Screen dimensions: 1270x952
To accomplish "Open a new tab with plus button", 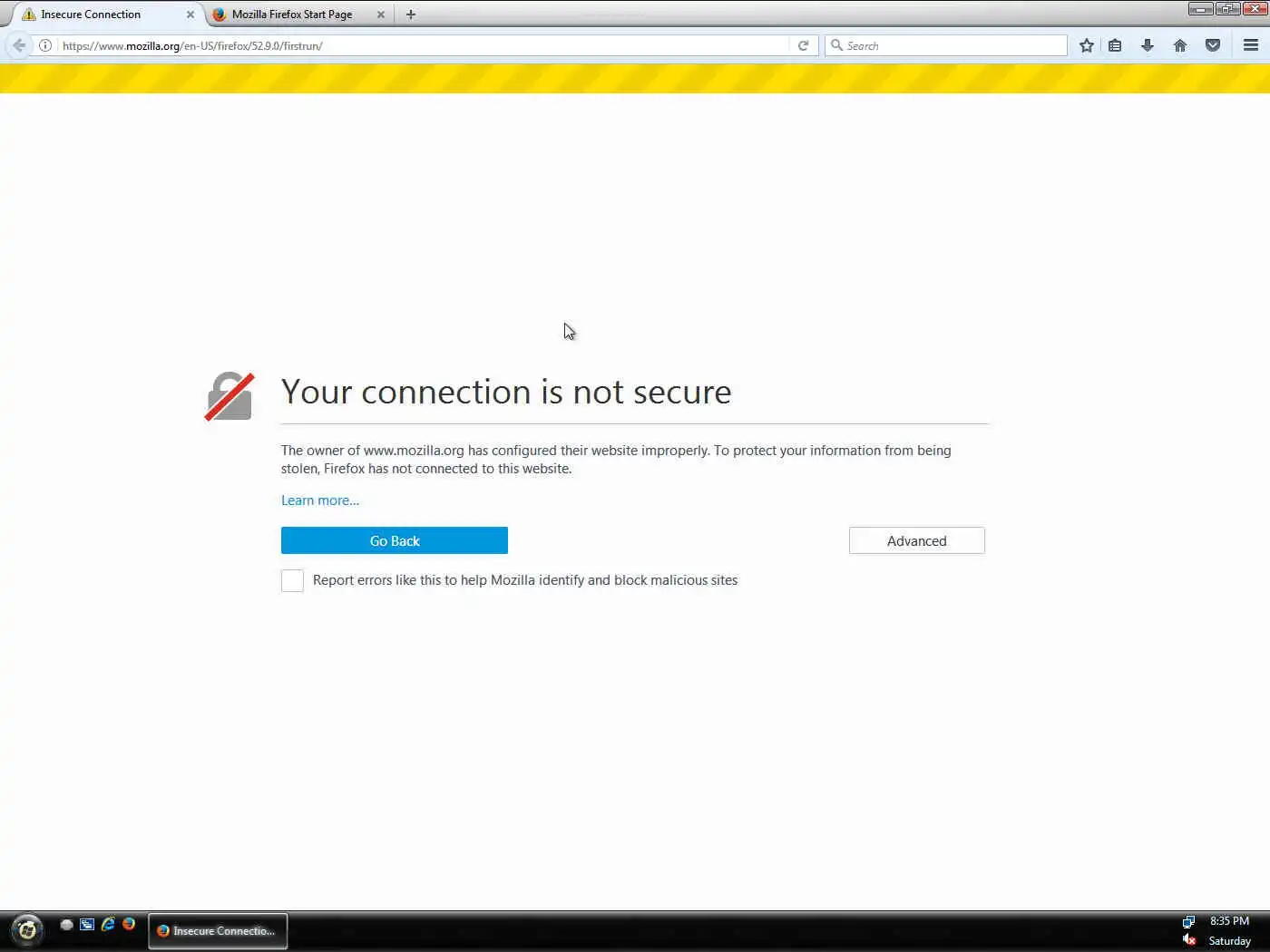I will (x=411, y=15).
